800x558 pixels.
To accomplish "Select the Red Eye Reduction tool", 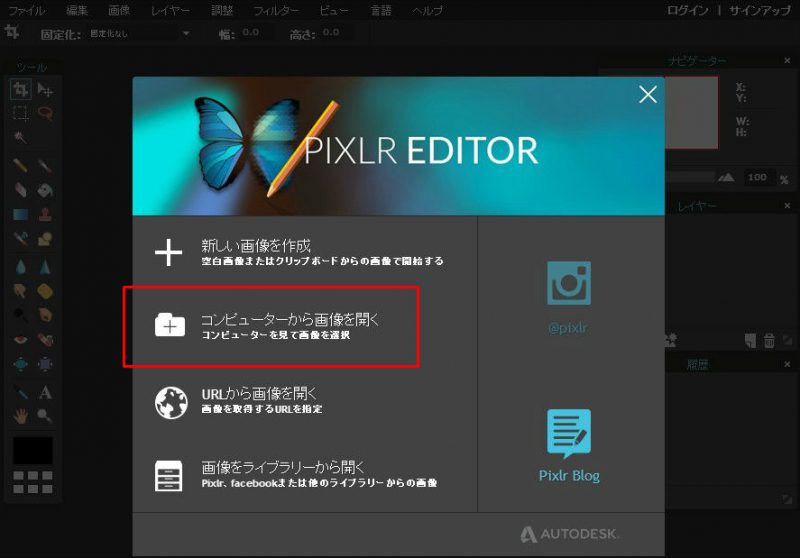I will [x=20, y=339].
